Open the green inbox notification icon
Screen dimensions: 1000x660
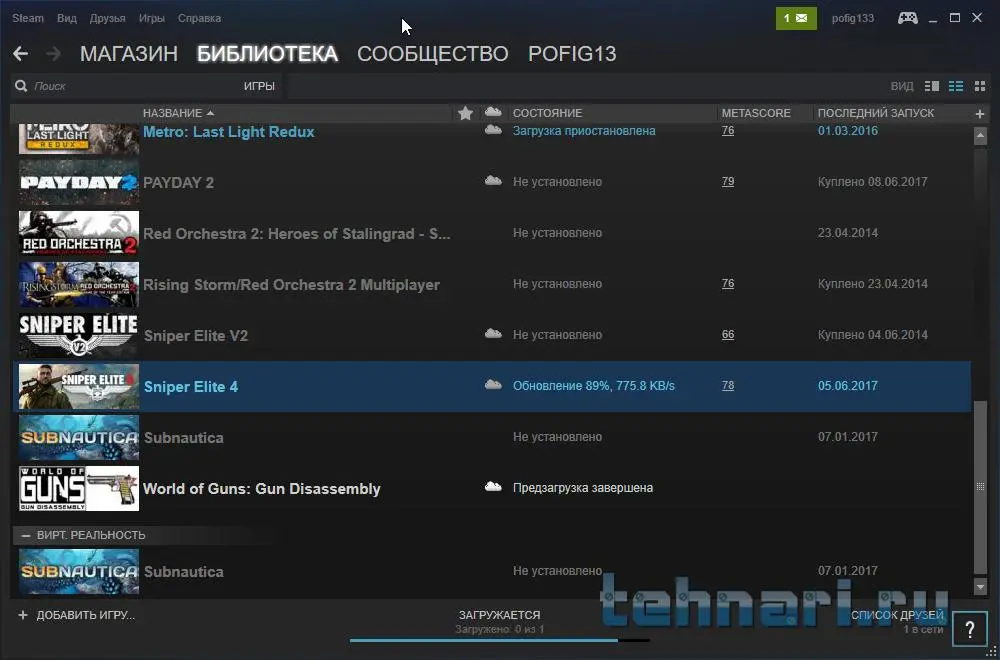pyautogui.click(x=796, y=18)
